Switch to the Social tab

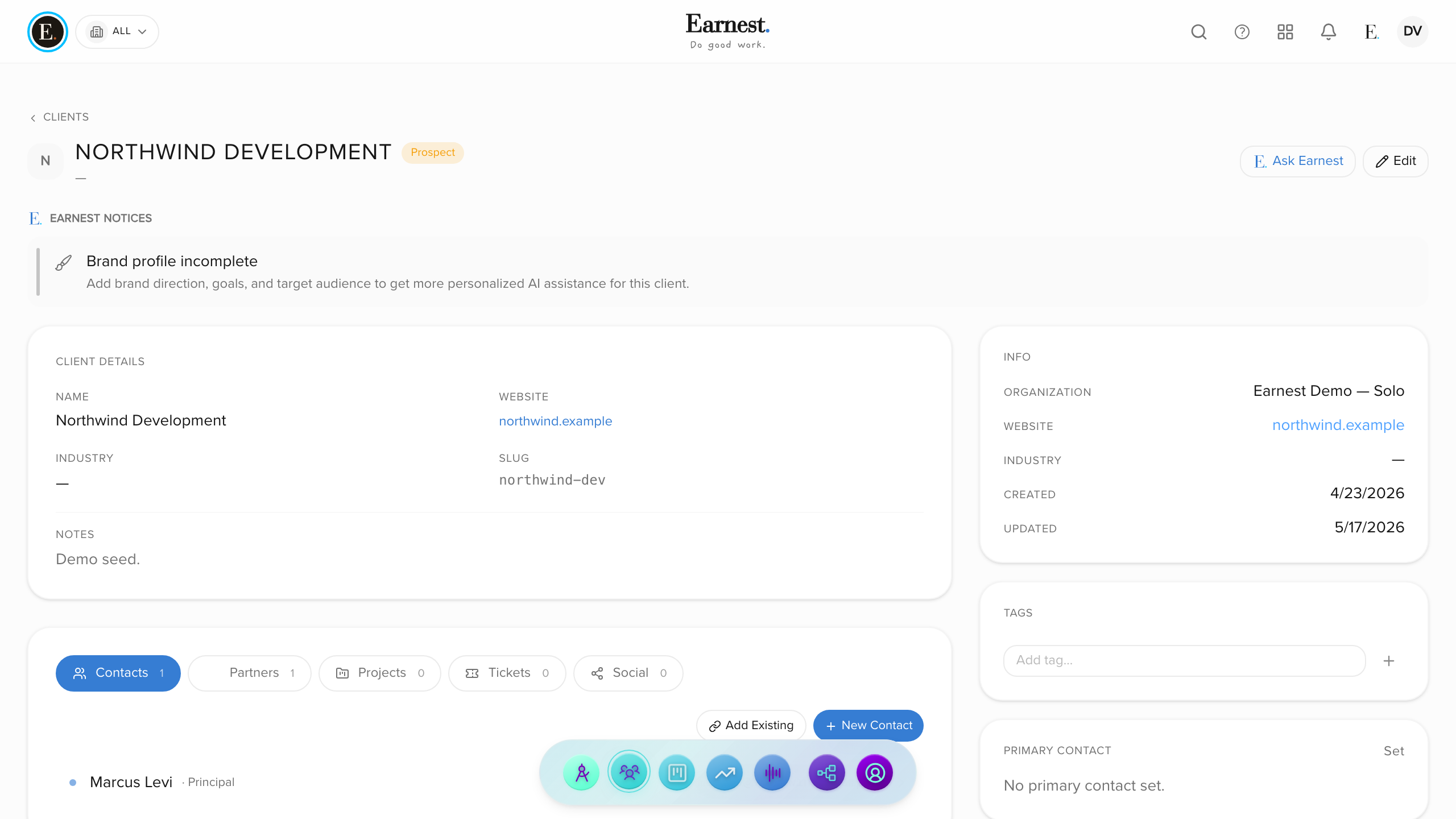628,673
